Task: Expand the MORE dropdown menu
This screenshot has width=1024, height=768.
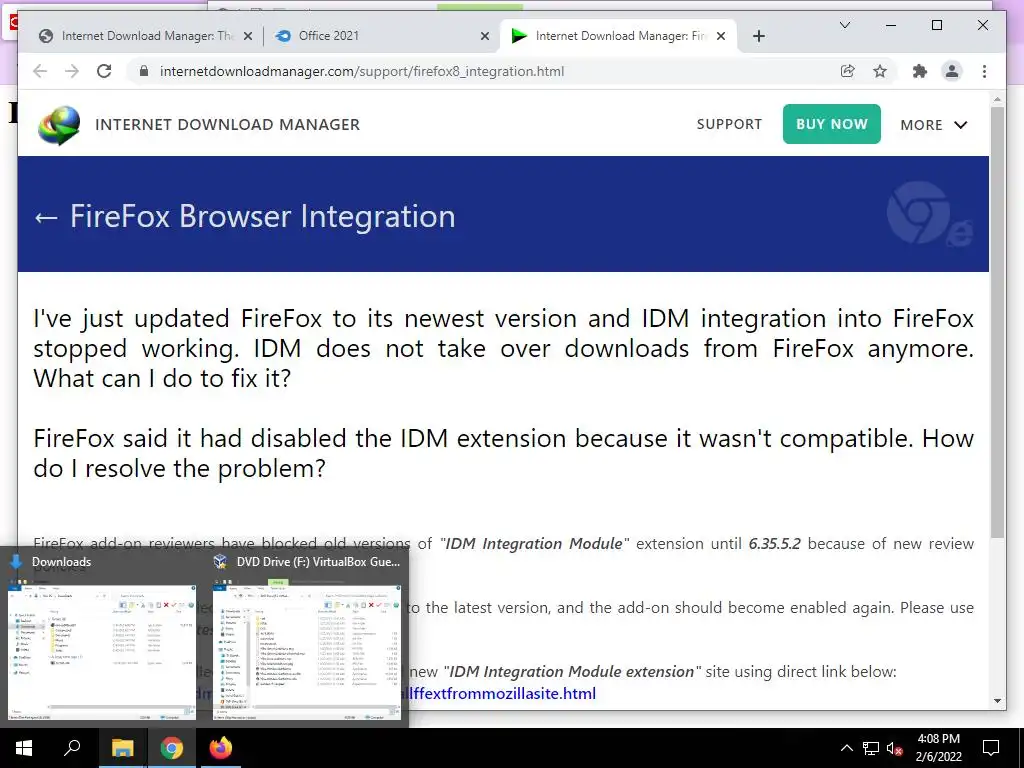Action: coord(933,125)
